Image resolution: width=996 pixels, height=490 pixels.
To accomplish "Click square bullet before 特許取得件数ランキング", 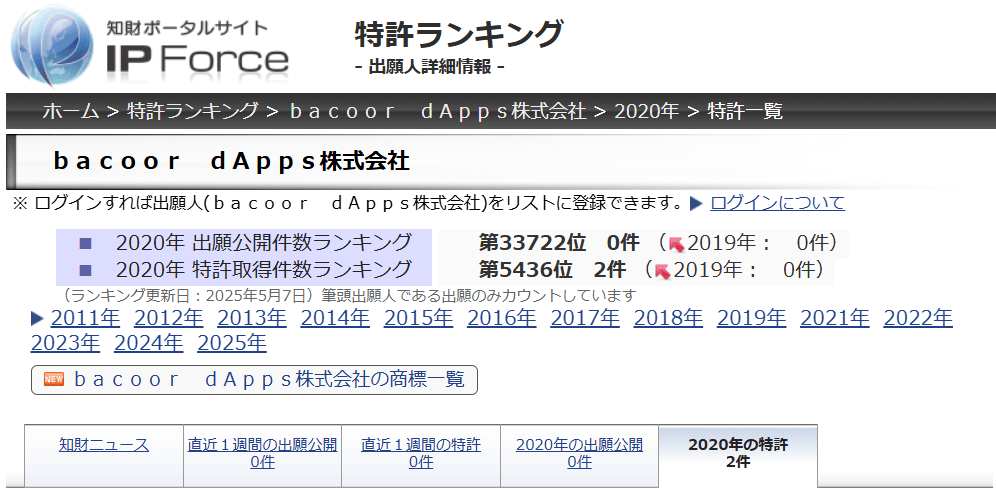I will (86, 271).
